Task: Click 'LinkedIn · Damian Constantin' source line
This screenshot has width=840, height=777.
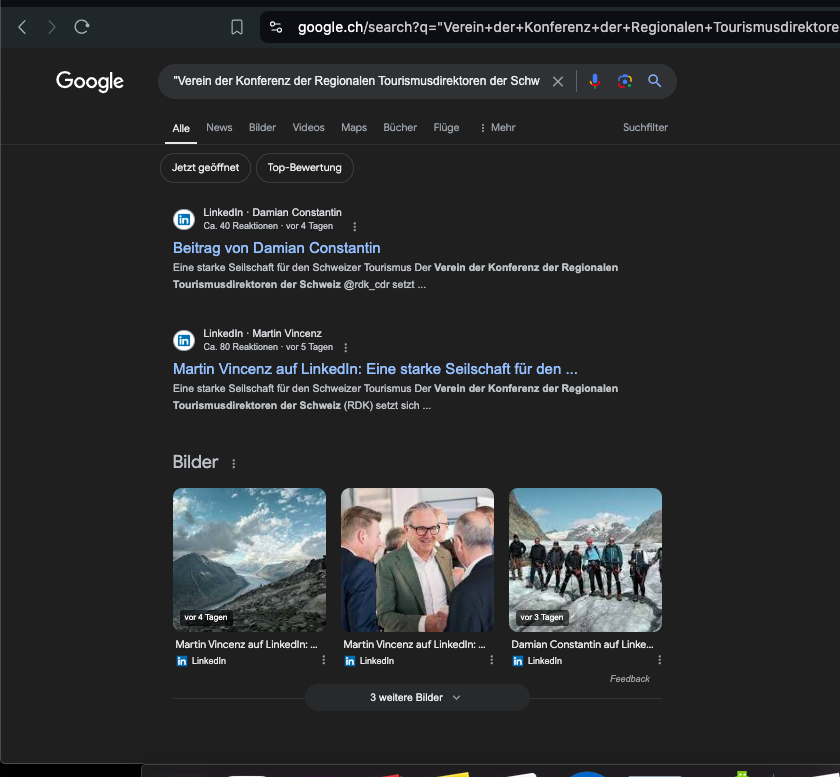Action: [x=272, y=213]
